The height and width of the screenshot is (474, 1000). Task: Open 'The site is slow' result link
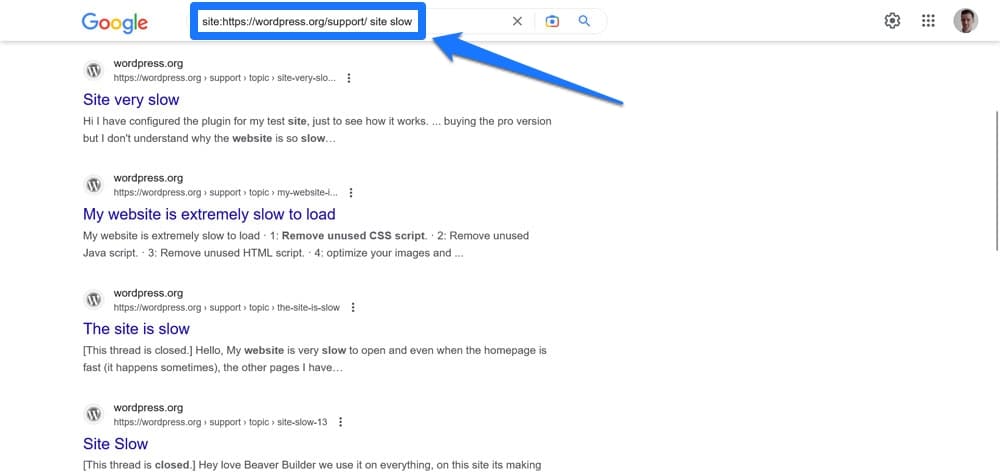(136, 329)
